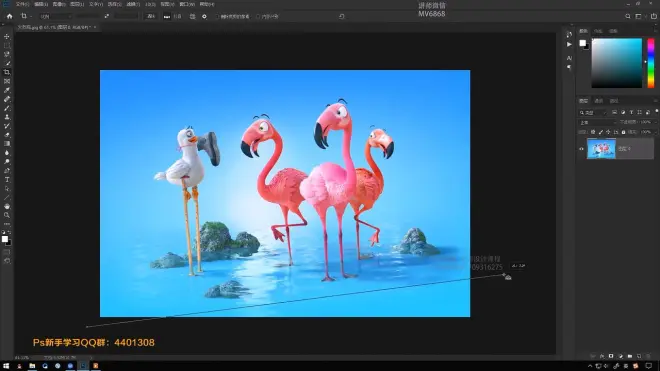Select the Hand tool
The image size is (660, 371).
point(7,206)
